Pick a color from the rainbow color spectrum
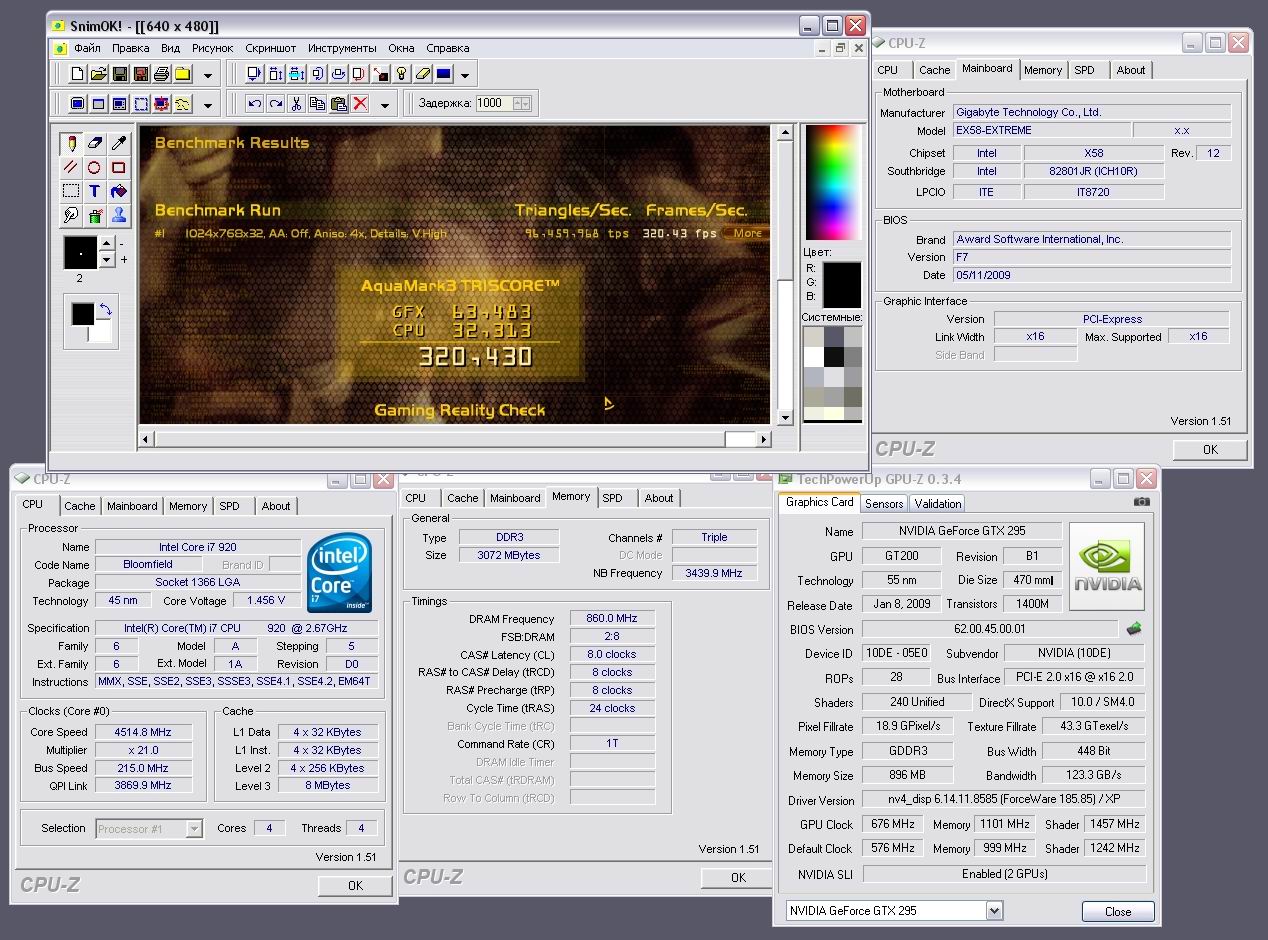Viewport: 1268px width, 940px height. pos(833,180)
